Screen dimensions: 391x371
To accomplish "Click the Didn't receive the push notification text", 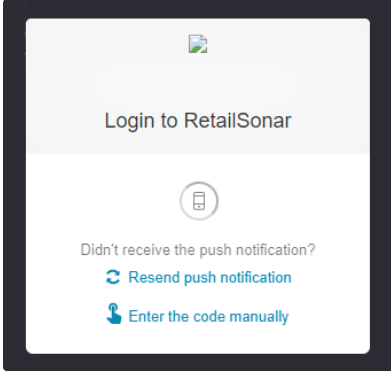I will click(198, 250).
